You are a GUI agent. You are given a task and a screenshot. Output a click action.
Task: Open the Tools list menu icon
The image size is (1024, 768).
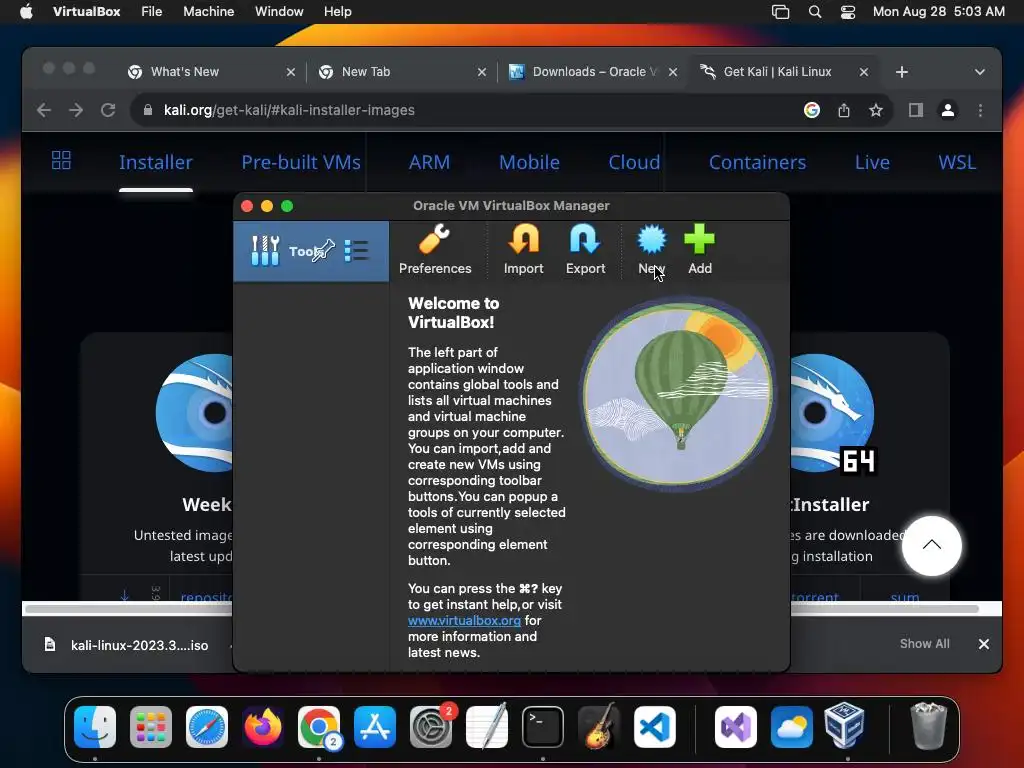coord(357,251)
